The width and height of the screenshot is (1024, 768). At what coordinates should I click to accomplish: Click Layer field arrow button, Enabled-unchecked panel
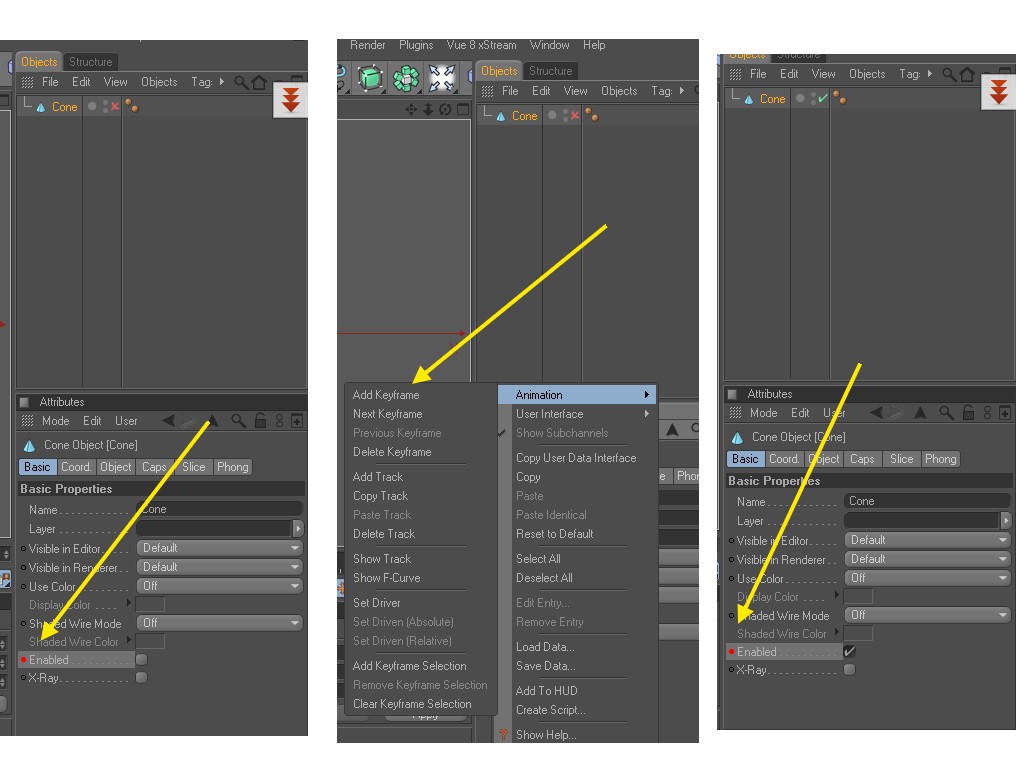tap(298, 528)
